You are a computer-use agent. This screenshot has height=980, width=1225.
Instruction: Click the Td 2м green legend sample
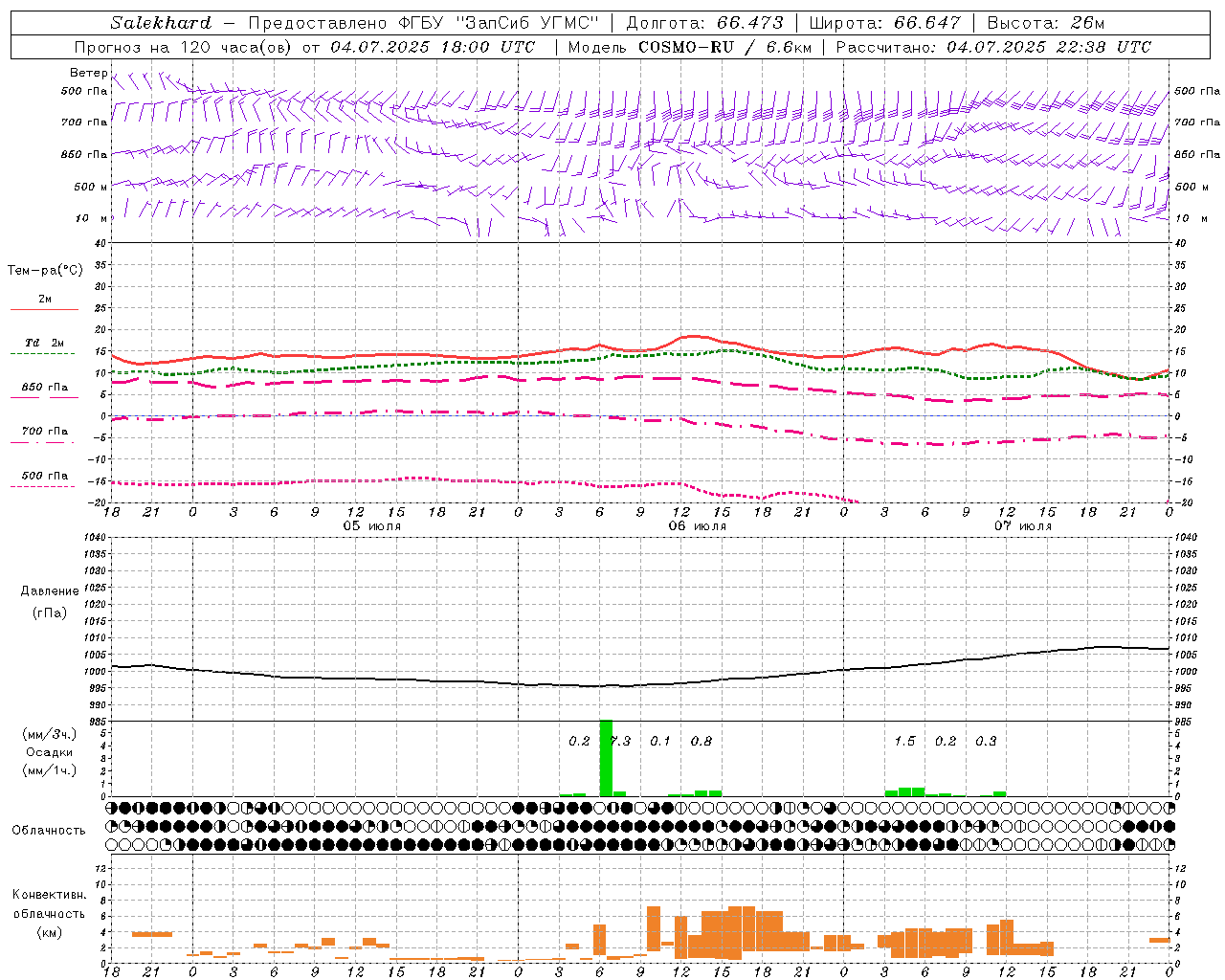pos(42,354)
